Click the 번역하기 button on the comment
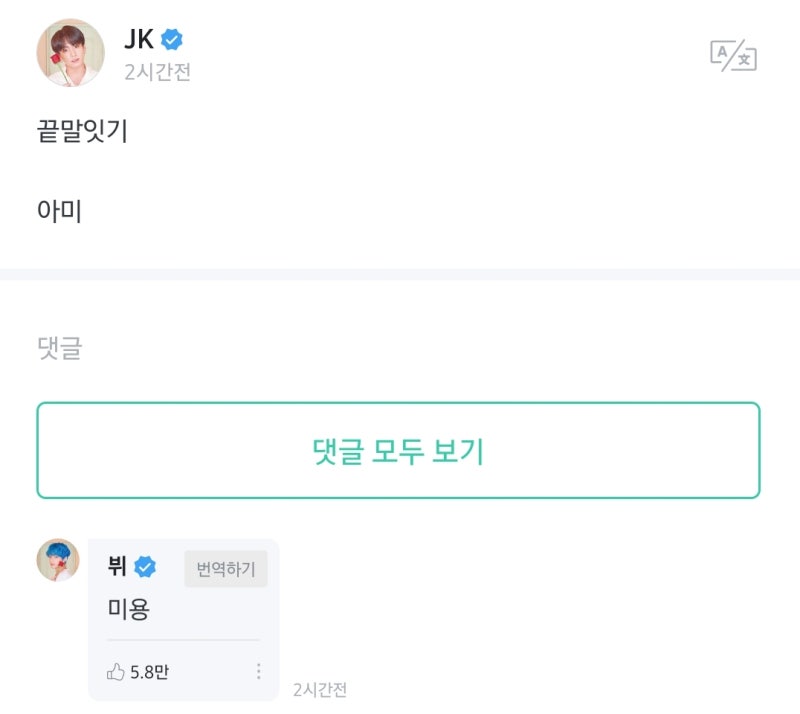 click(225, 569)
